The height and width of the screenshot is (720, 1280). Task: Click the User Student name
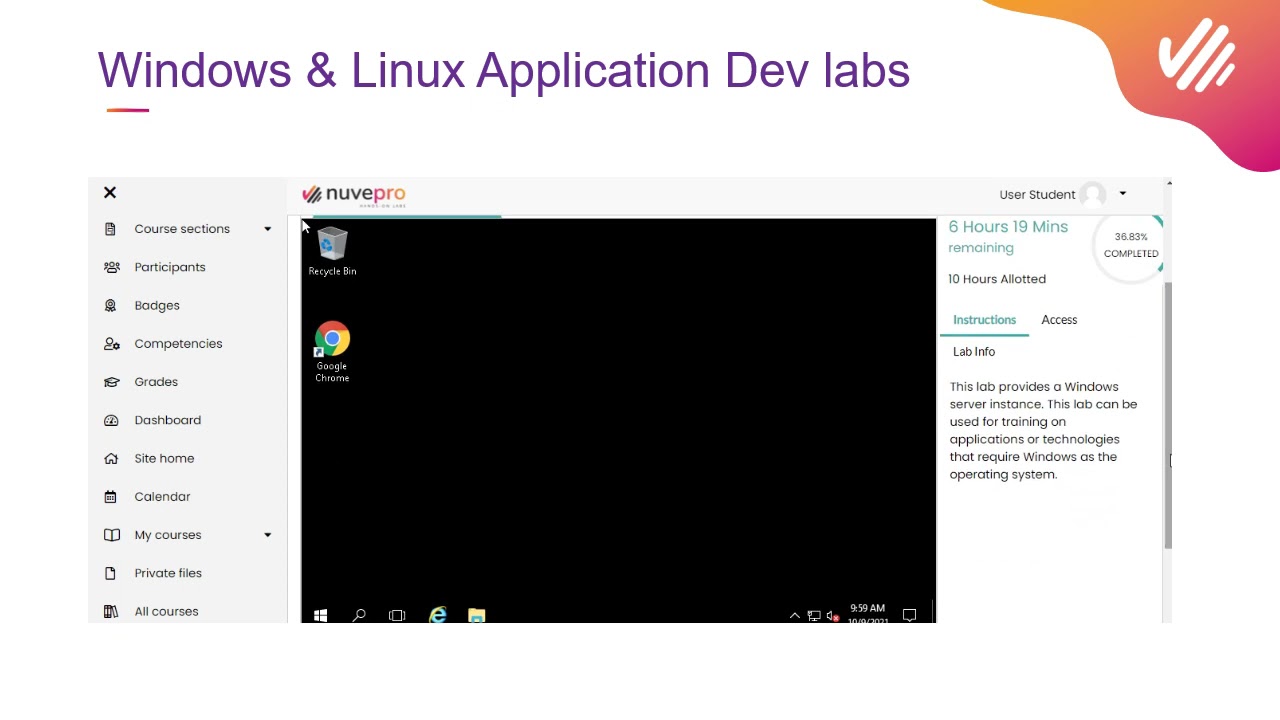click(x=1037, y=194)
